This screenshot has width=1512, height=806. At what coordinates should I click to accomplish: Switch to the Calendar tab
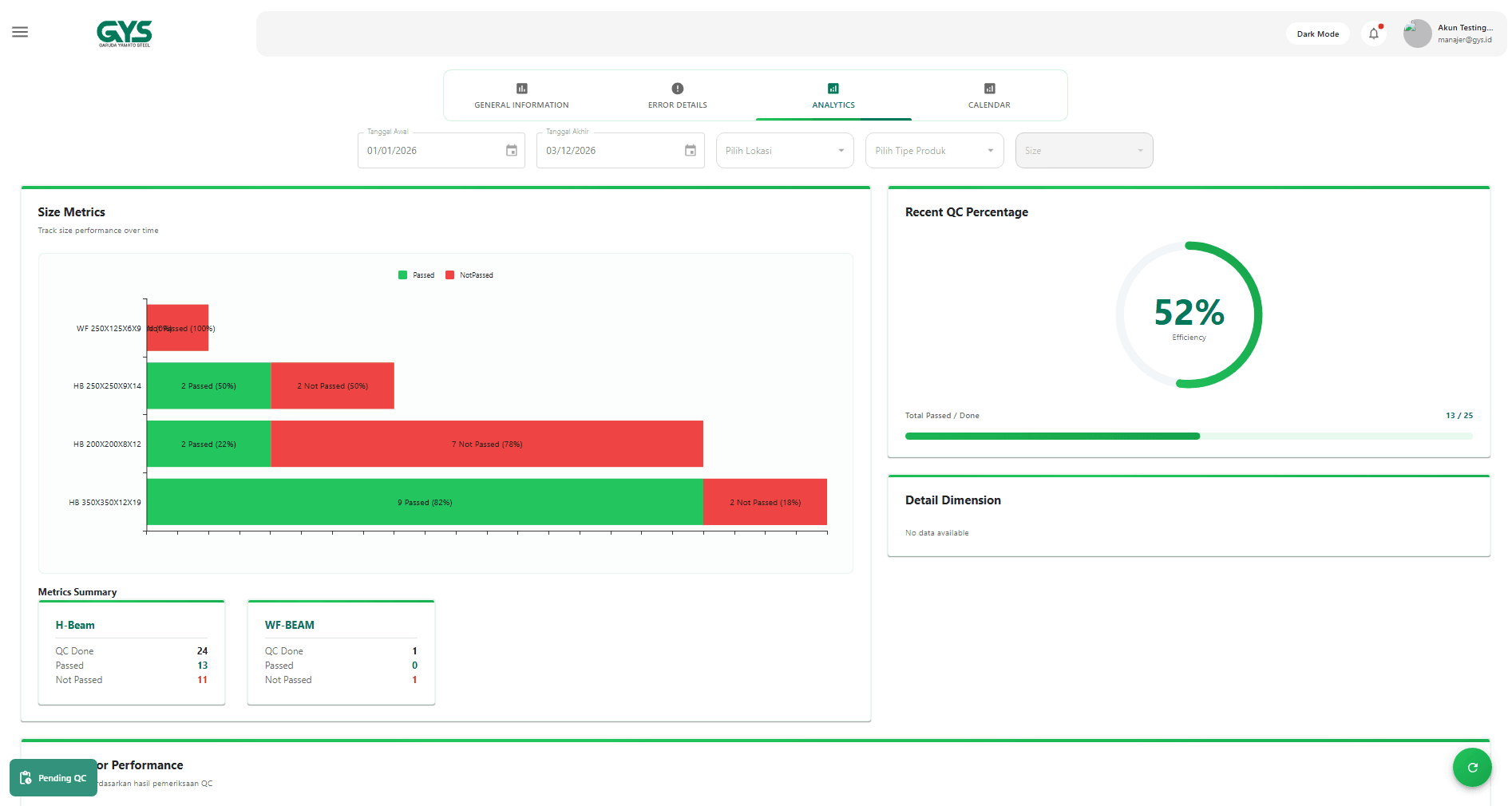click(989, 96)
